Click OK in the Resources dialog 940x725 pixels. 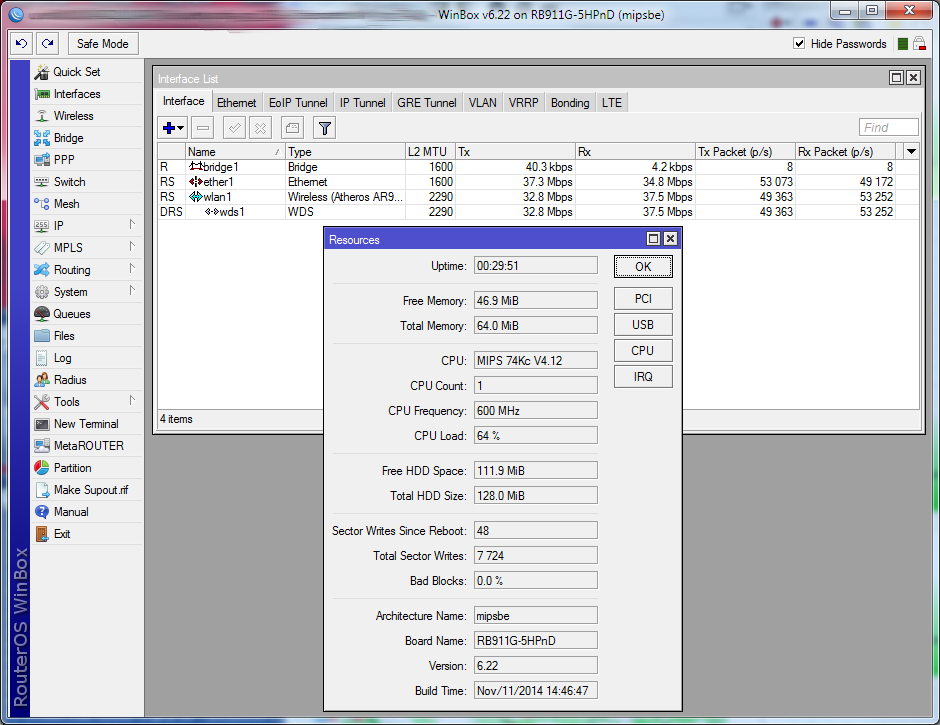[x=643, y=267]
